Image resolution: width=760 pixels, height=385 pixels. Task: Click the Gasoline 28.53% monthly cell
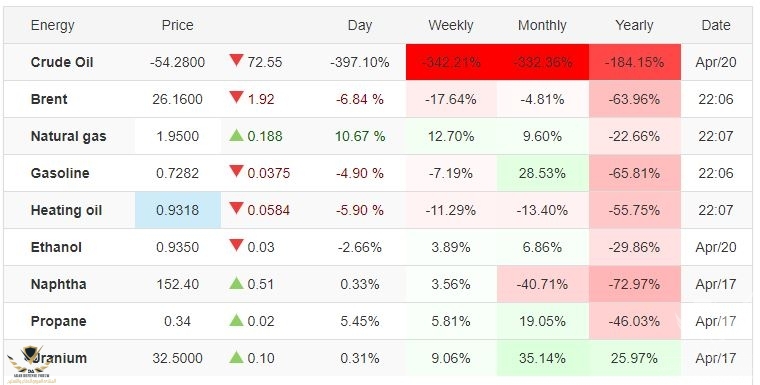point(542,173)
